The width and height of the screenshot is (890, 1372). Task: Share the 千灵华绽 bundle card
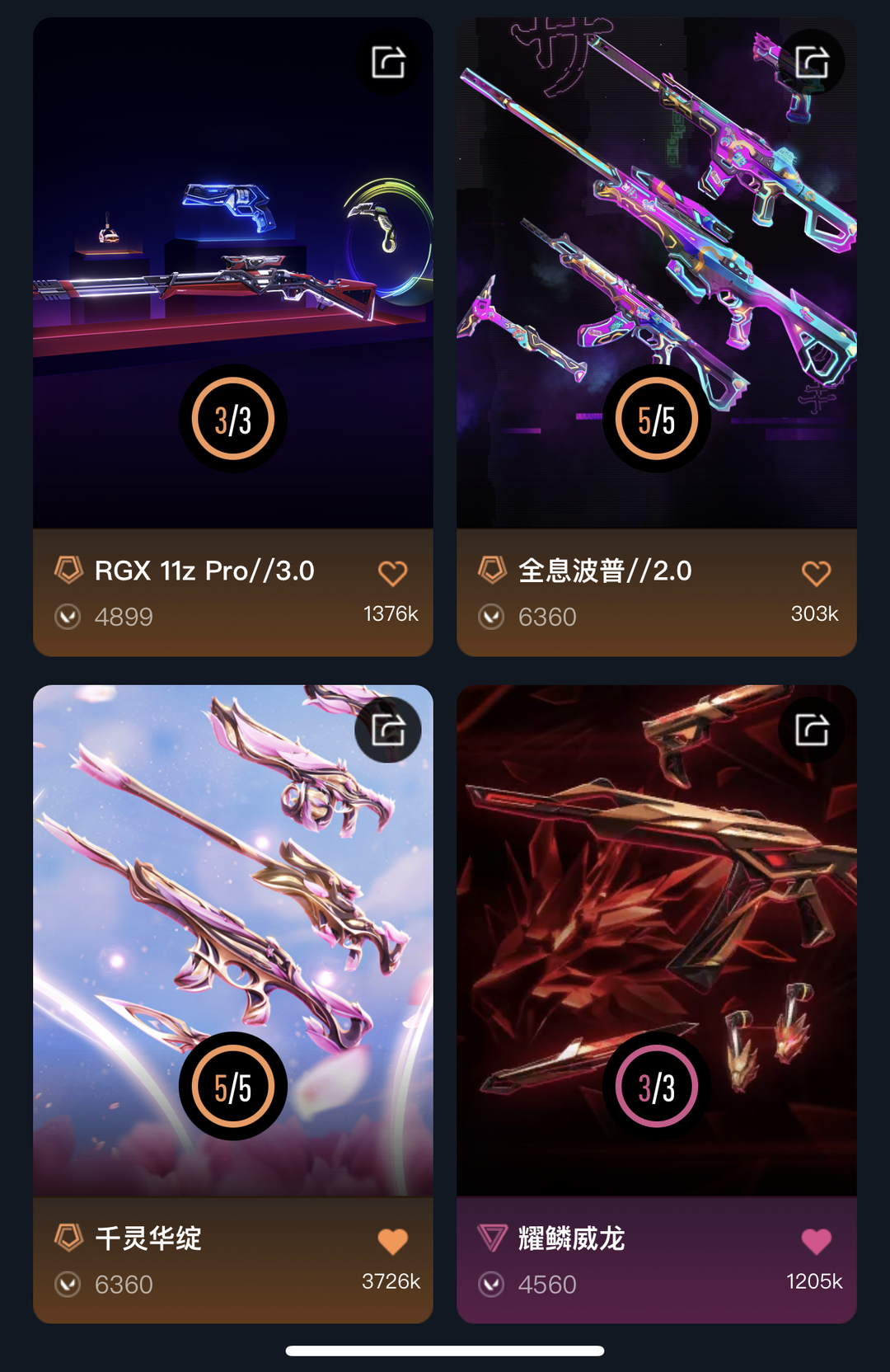(388, 730)
